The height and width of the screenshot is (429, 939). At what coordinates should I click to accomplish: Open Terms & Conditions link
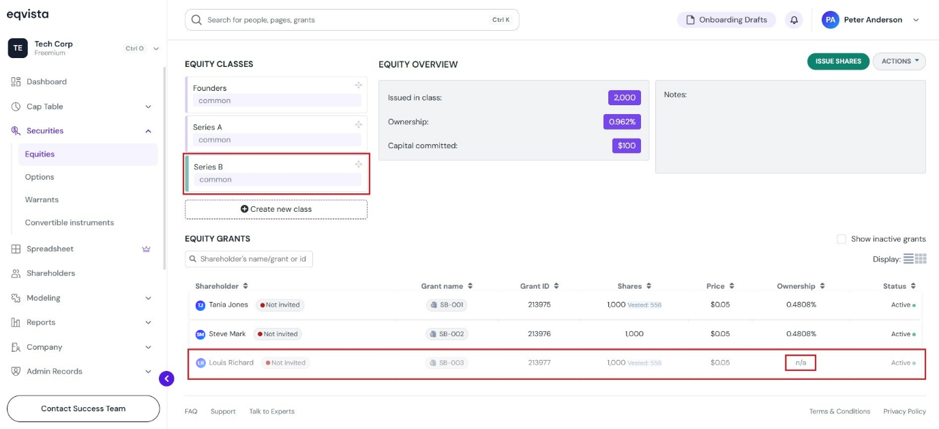(840, 412)
